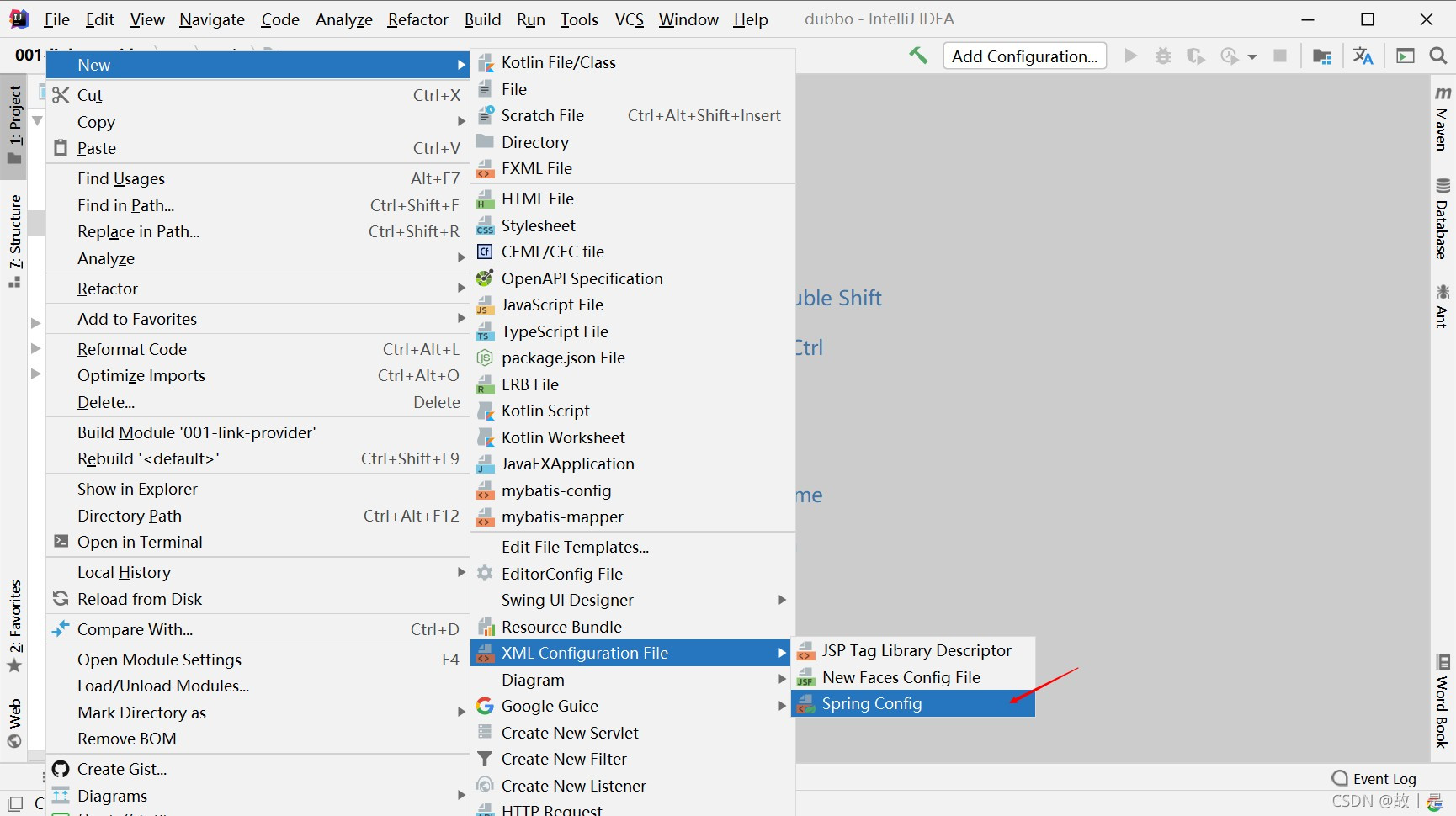
Task: Select Paste in context menu
Action: [258, 148]
